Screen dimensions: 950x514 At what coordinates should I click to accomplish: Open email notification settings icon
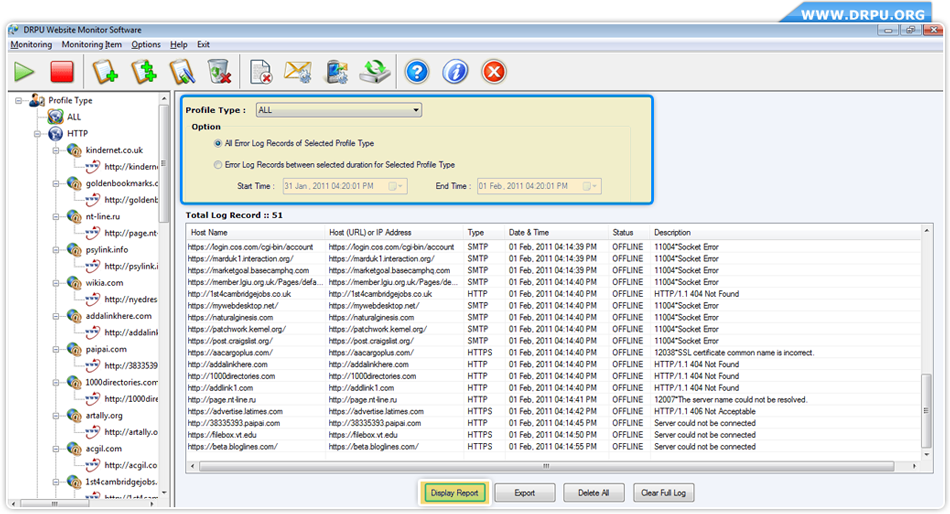click(x=298, y=72)
